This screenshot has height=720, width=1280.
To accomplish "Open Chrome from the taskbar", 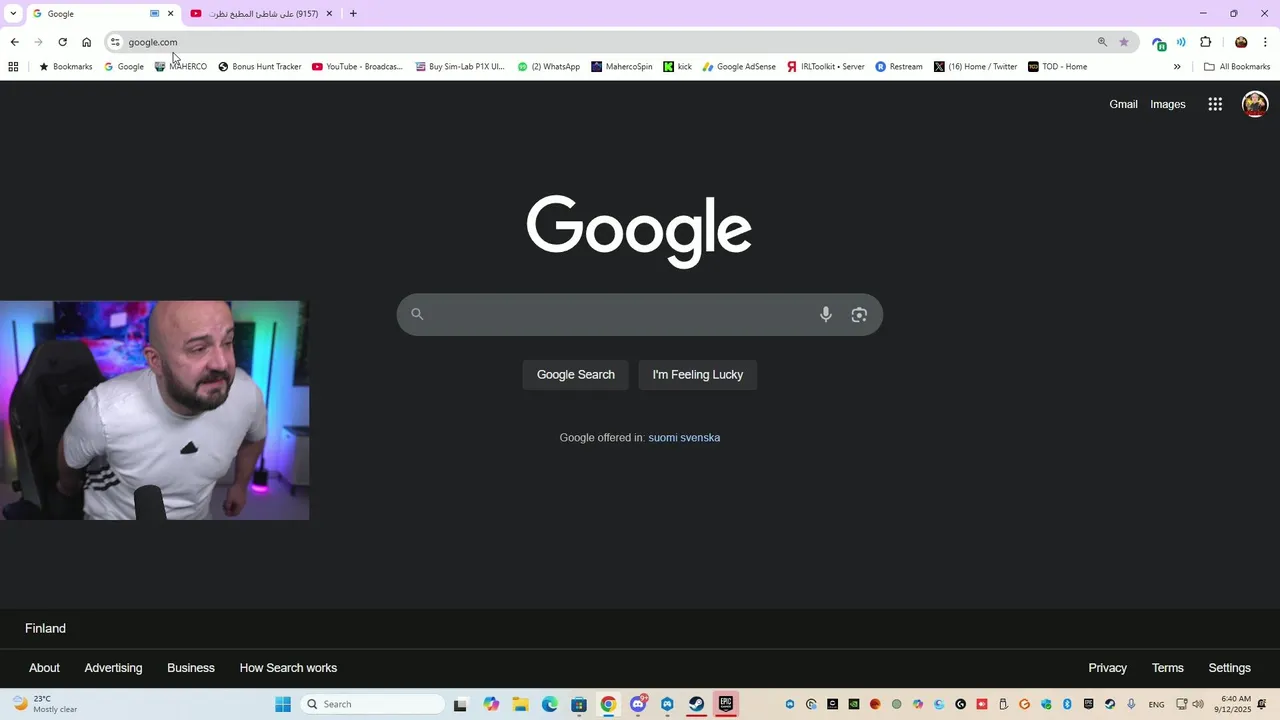I will pyautogui.click(x=608, y=704).
